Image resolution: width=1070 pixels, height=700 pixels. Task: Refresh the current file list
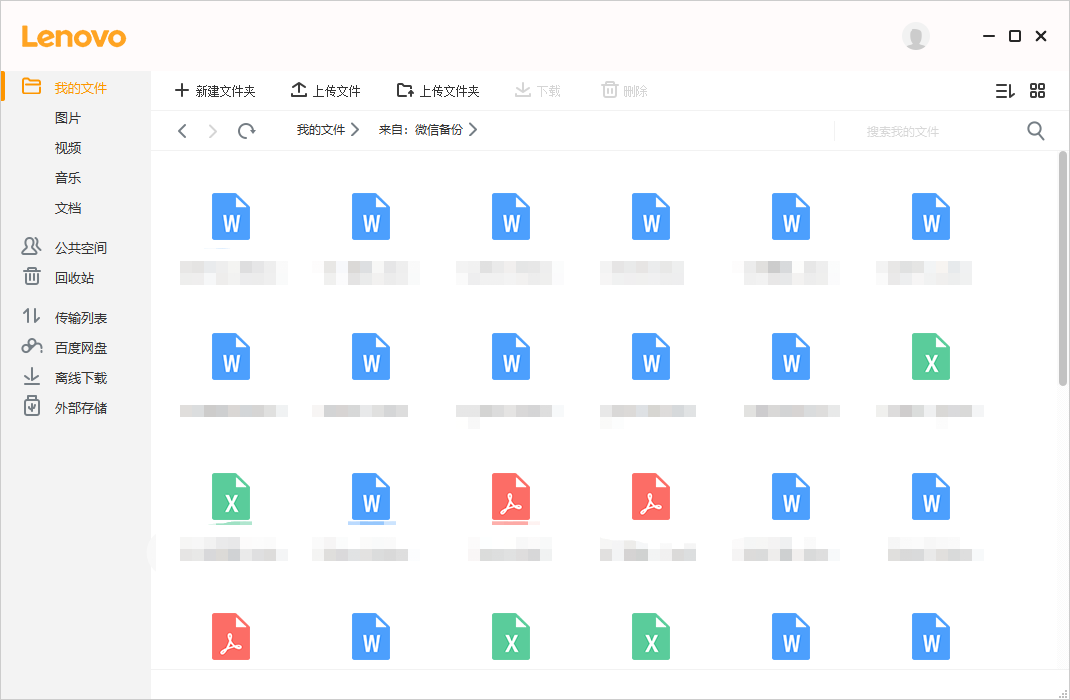coord(246,131)
